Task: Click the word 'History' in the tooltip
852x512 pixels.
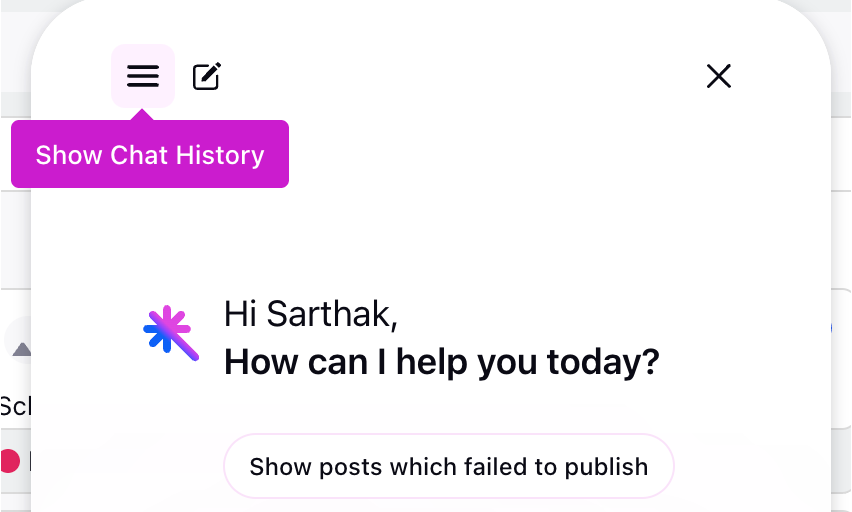Action: click(x=220, y=155)
